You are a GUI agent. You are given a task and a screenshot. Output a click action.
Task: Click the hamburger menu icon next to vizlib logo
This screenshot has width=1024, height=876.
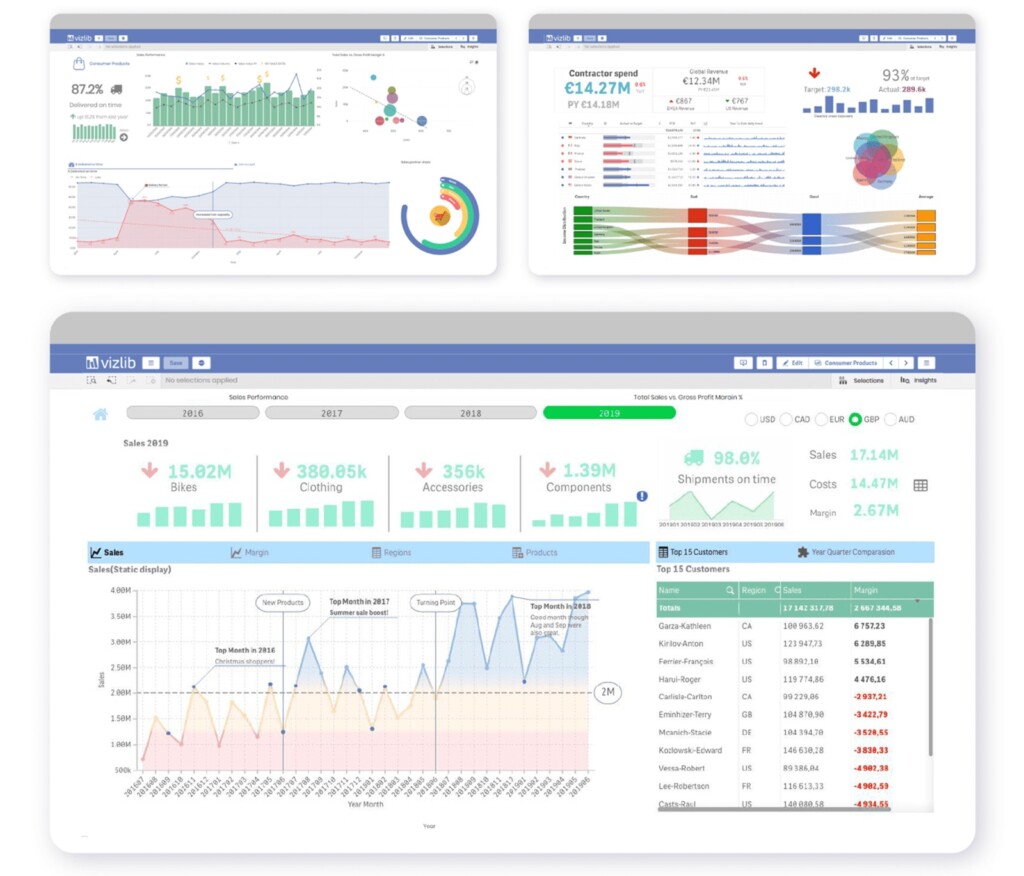[x=150, y=363]
